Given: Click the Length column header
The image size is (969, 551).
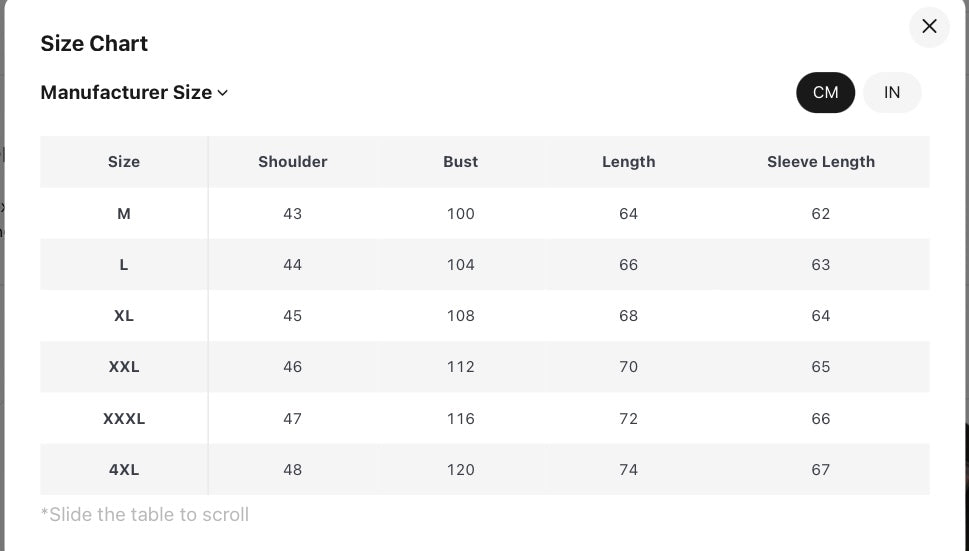Looking at the screenshot, I should [628, 161].
